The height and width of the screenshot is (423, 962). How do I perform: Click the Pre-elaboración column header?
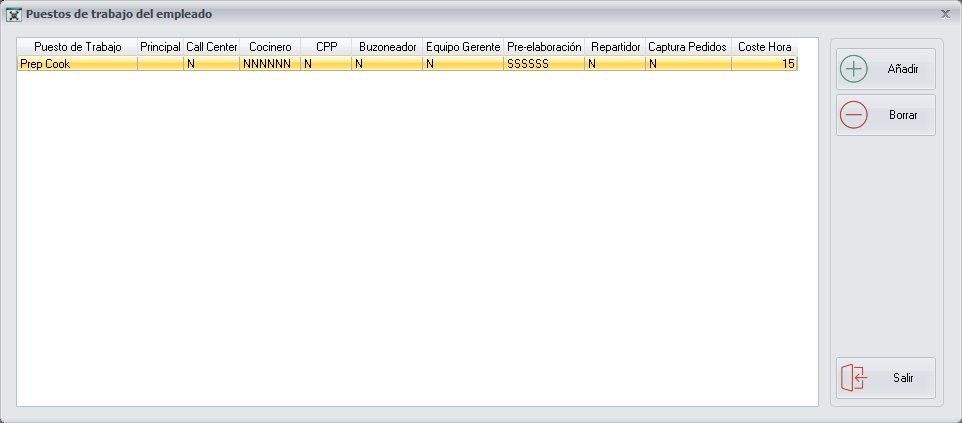click(544, 47)
